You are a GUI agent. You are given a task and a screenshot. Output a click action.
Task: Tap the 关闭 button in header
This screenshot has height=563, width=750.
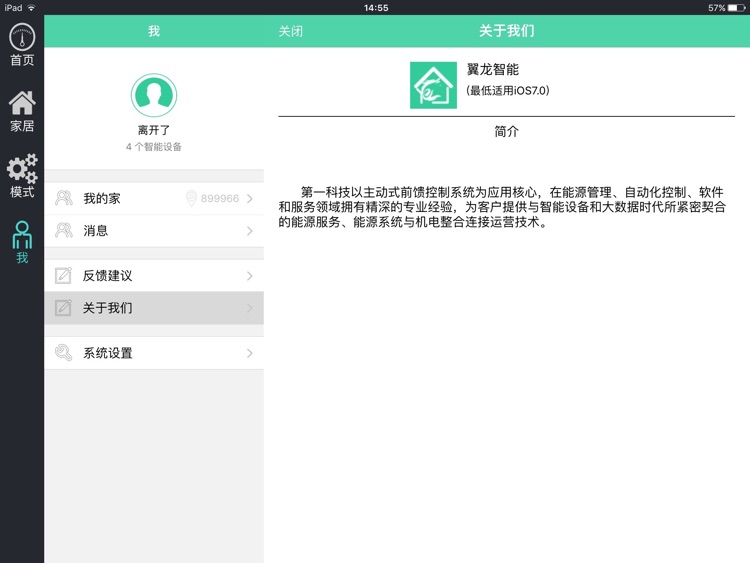[x=291, y=32]
